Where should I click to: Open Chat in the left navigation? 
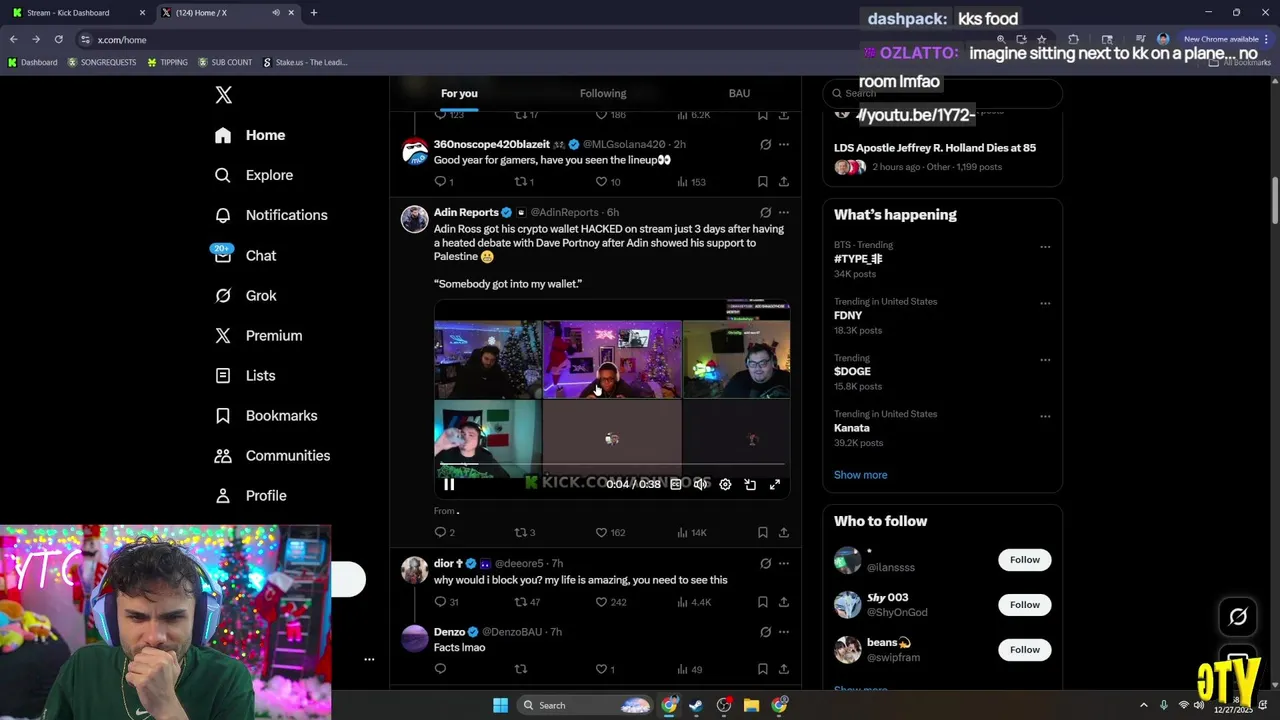(245, 255)
